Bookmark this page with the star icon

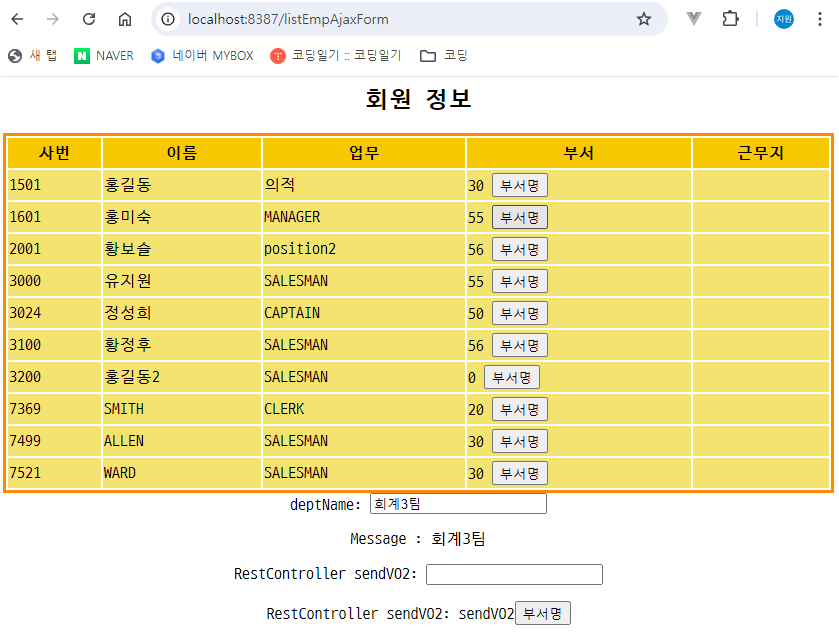click(644, 19)
